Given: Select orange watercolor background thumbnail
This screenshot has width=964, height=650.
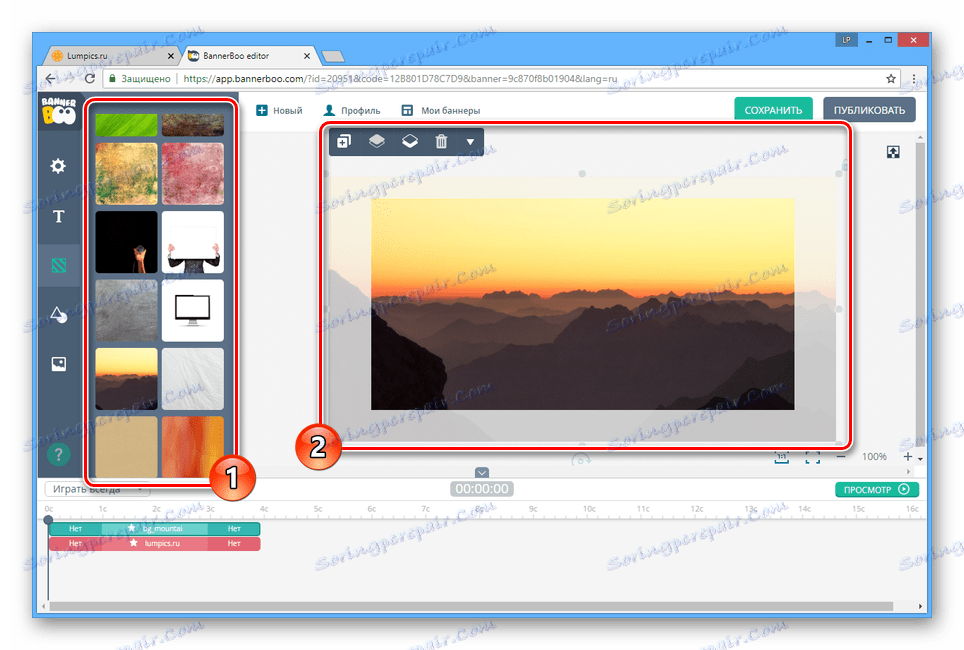Looking at the screenshot, I should (192, 446).
